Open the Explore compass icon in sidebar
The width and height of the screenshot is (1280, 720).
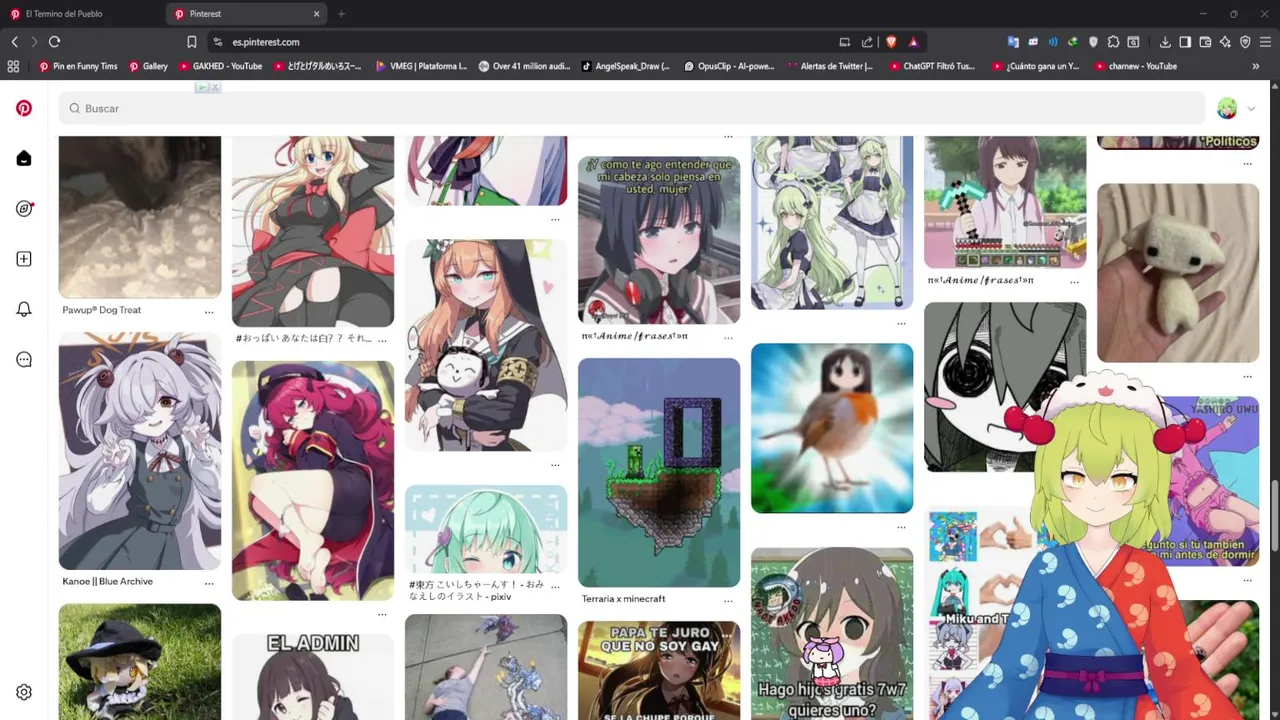coord(24,208)
